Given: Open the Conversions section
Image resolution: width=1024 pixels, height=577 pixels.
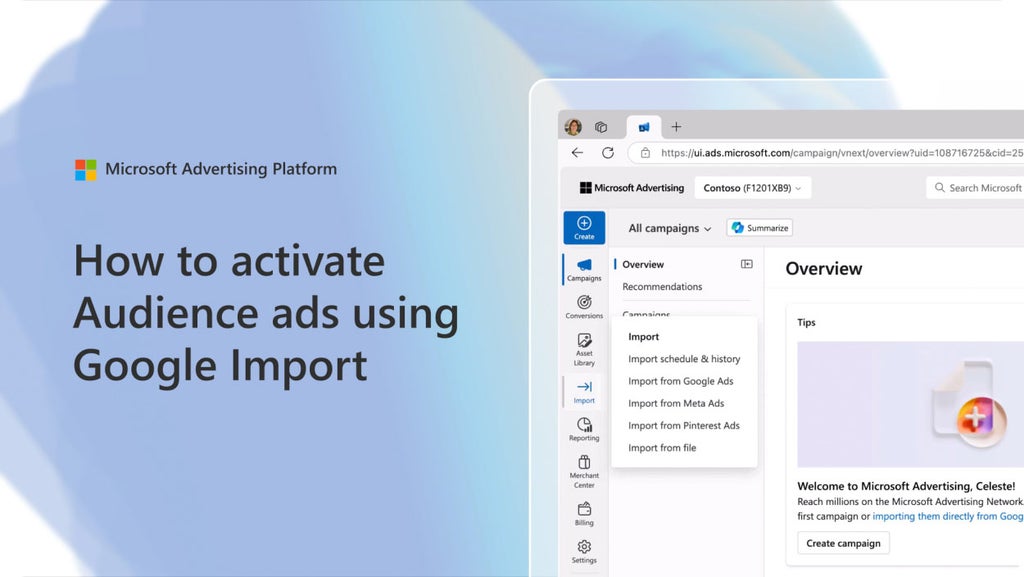Looking at the screenshot, I should [583, 307].
